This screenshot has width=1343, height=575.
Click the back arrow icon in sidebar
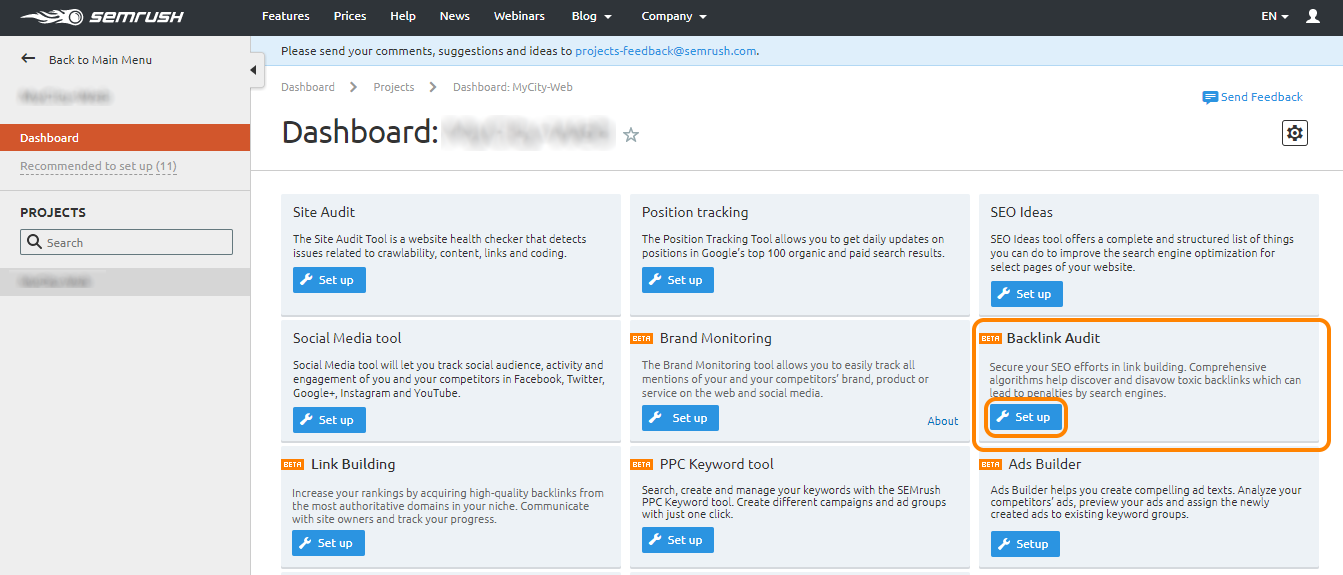(x=28, y=59)
